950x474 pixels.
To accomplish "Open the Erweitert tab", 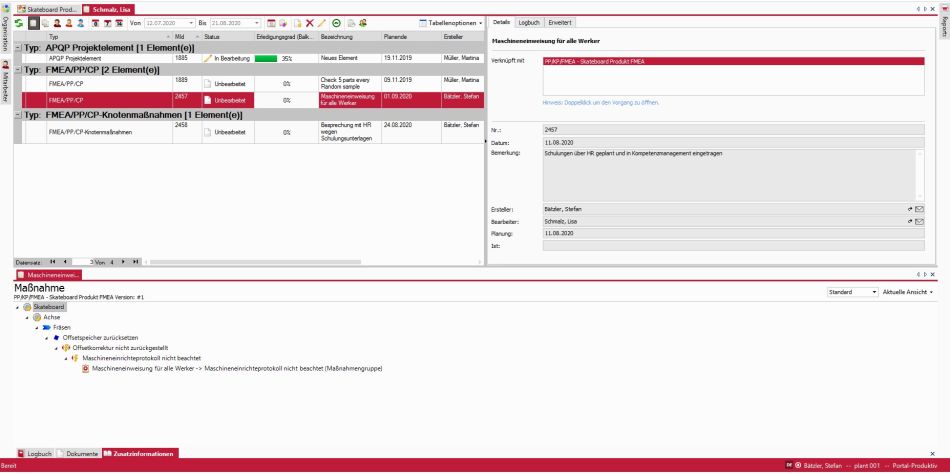I will [x=560, y=22].
